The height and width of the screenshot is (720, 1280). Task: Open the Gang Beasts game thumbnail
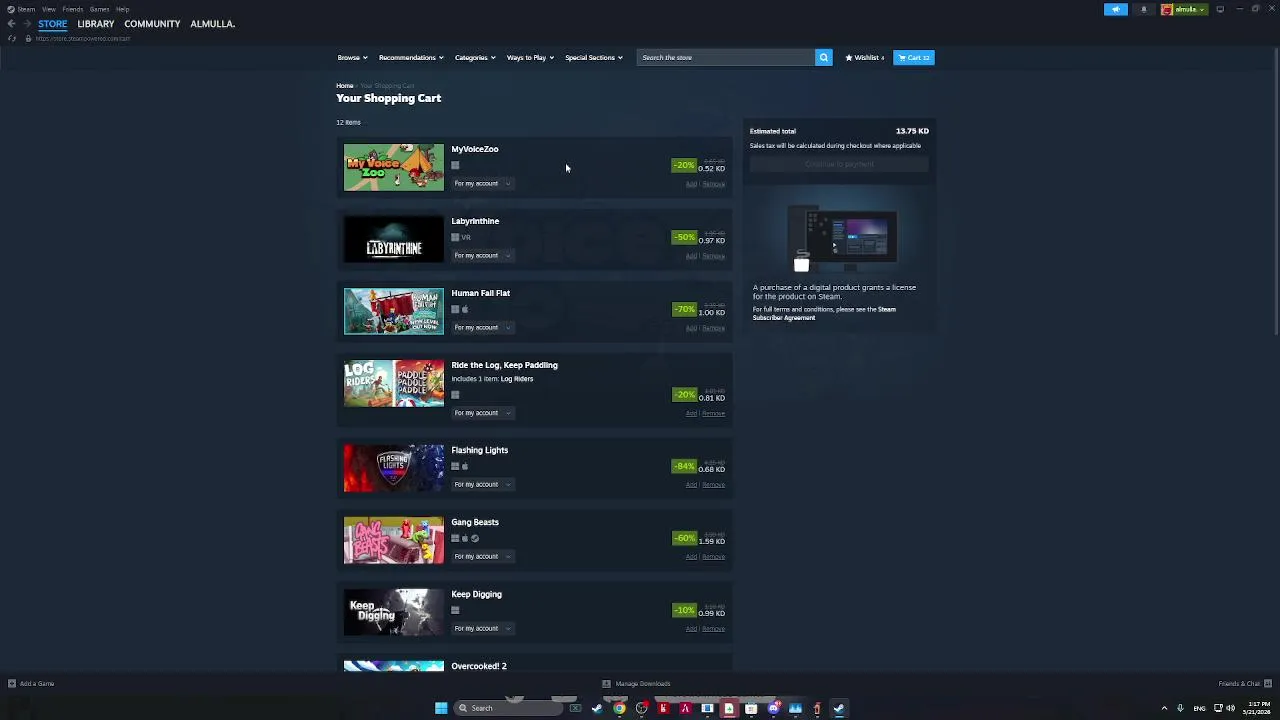click(x=394, y=541)
